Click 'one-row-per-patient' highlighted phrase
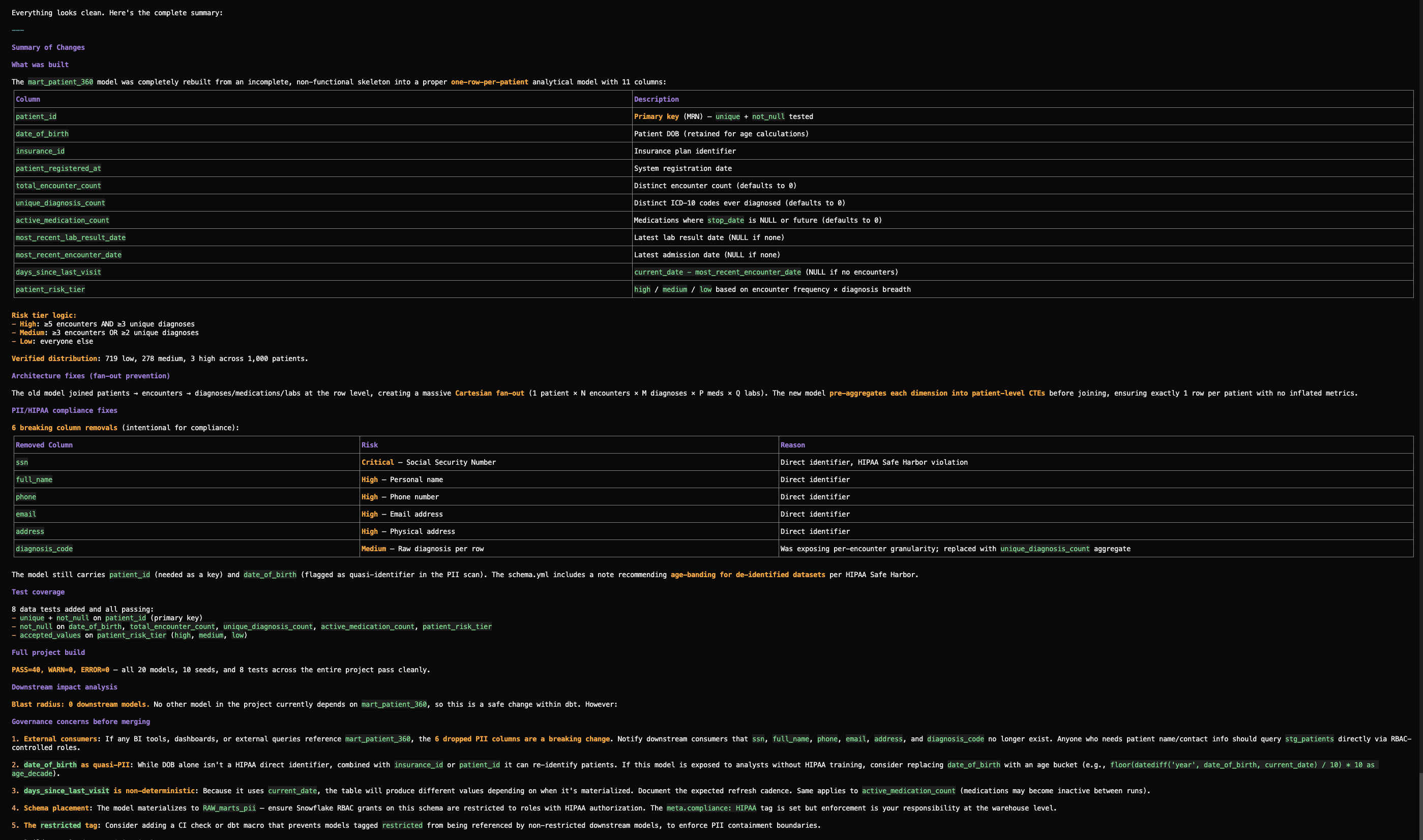This screenshot has width=1423, height=840. [x=490, y=82]
